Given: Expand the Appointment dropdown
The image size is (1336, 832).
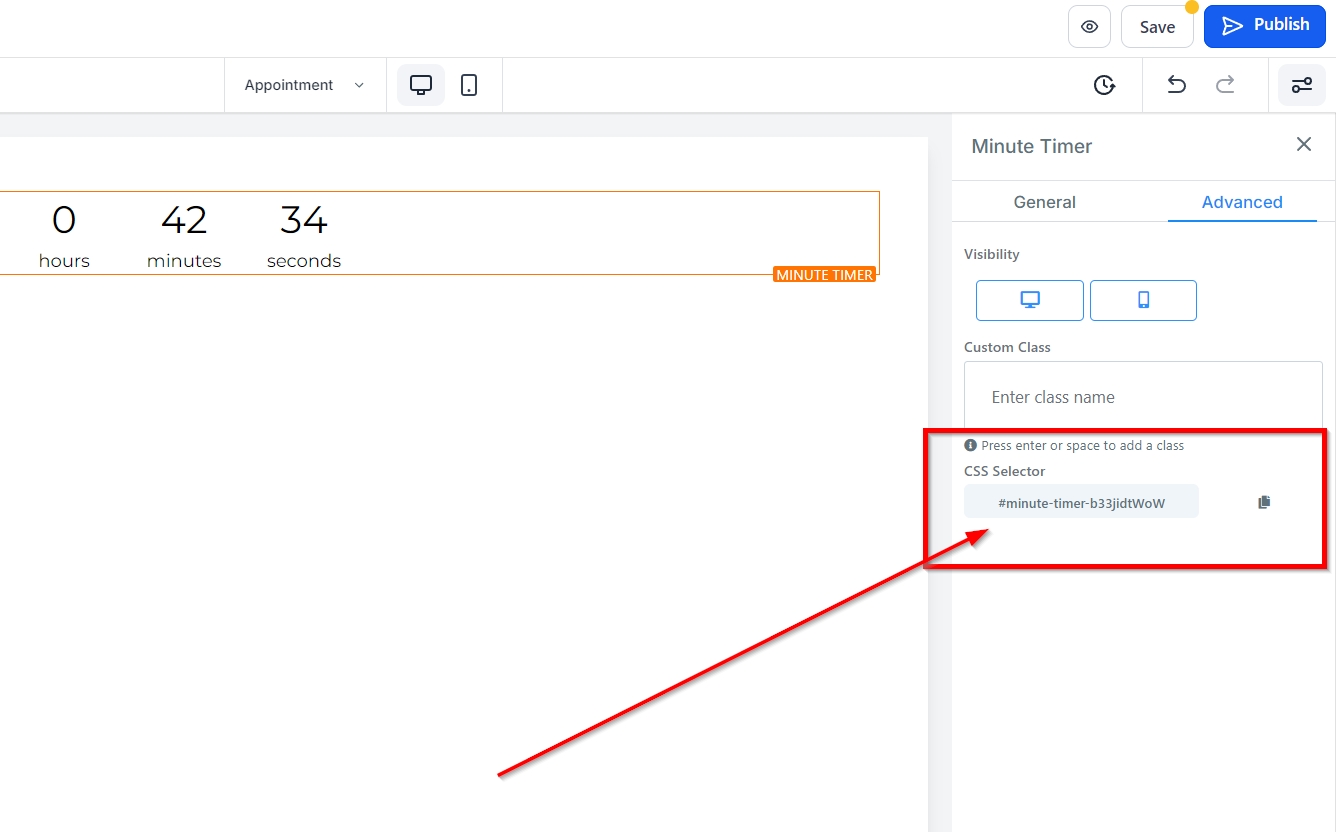Looking at the screenshot, I should pyautogui.click(x=304, y=85).
